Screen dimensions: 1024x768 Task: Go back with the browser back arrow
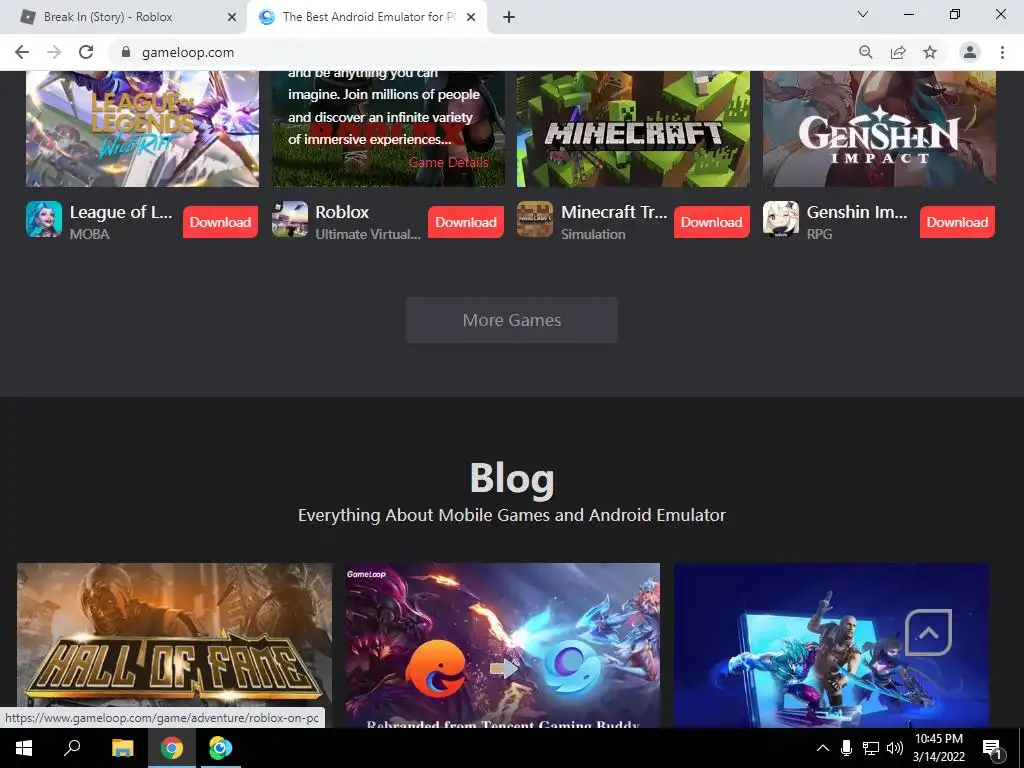click(22, 52)
